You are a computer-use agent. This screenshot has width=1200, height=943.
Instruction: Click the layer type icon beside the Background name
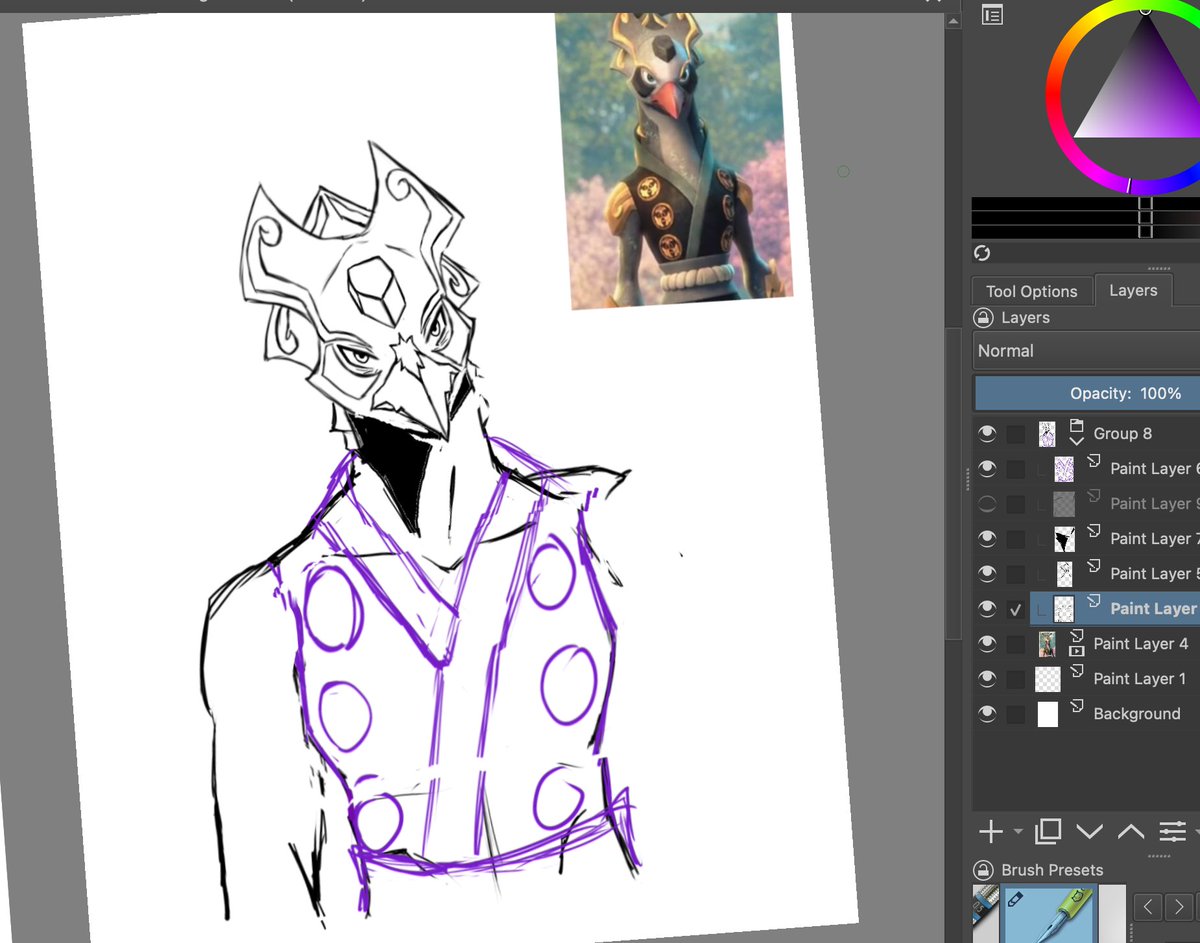click(1077, 706)
